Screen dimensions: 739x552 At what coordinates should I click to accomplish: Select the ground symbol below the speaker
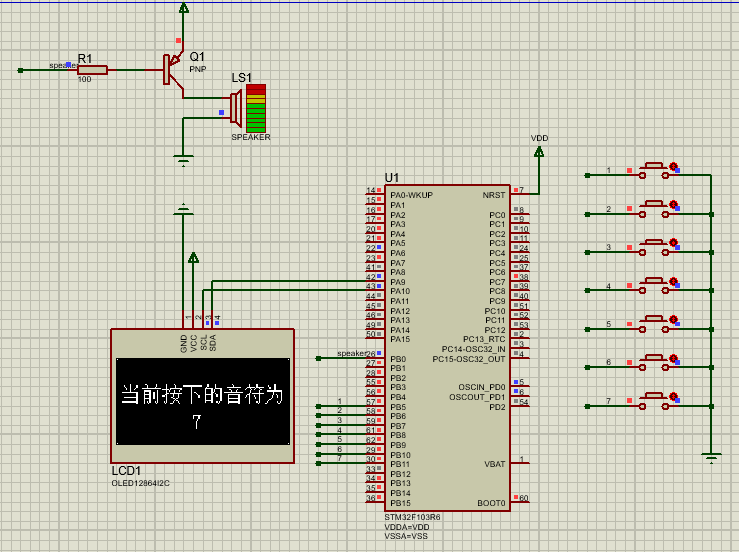tap(183, 161)
